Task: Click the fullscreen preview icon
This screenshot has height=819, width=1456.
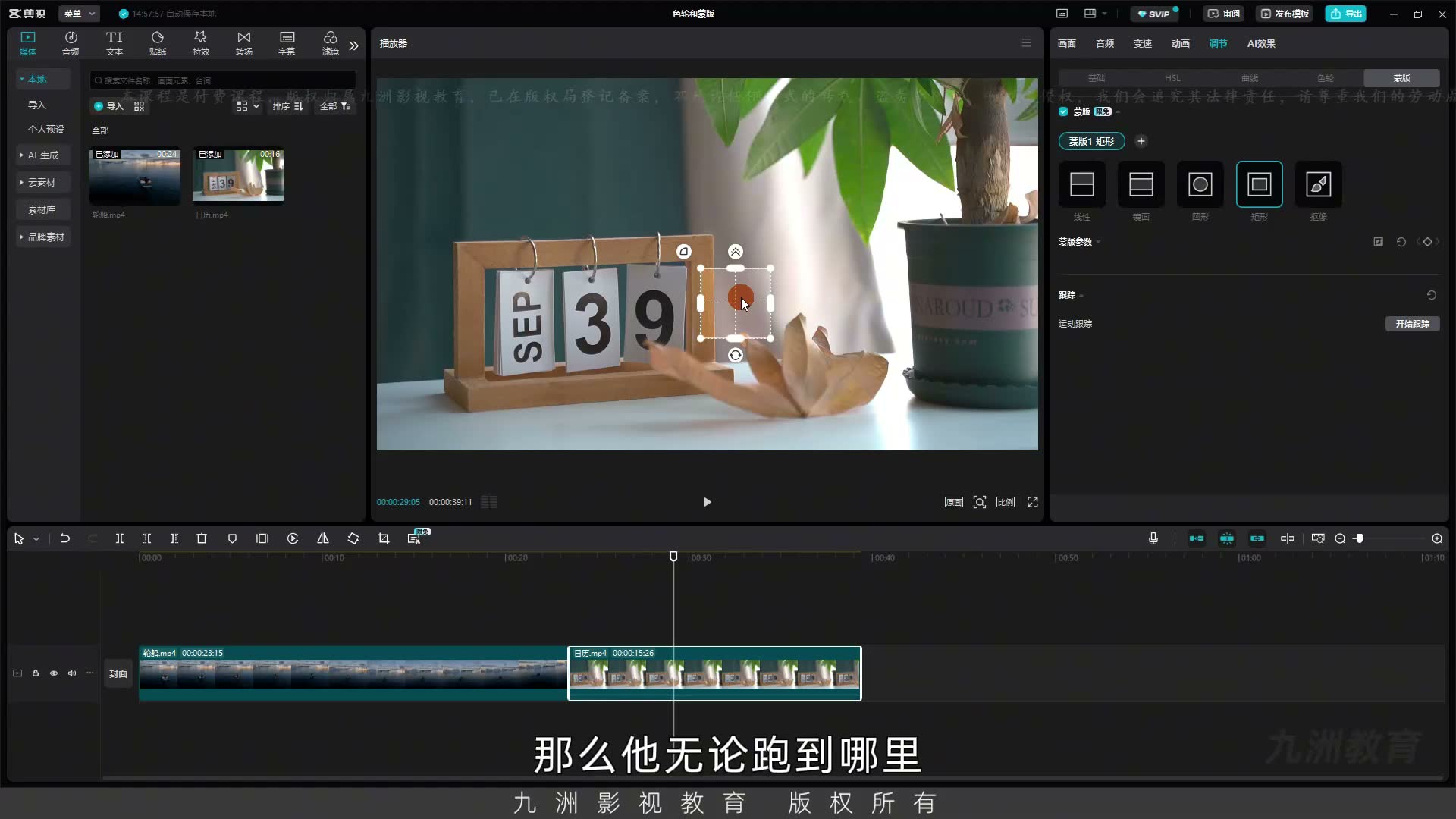Action: click(1033, 502)
